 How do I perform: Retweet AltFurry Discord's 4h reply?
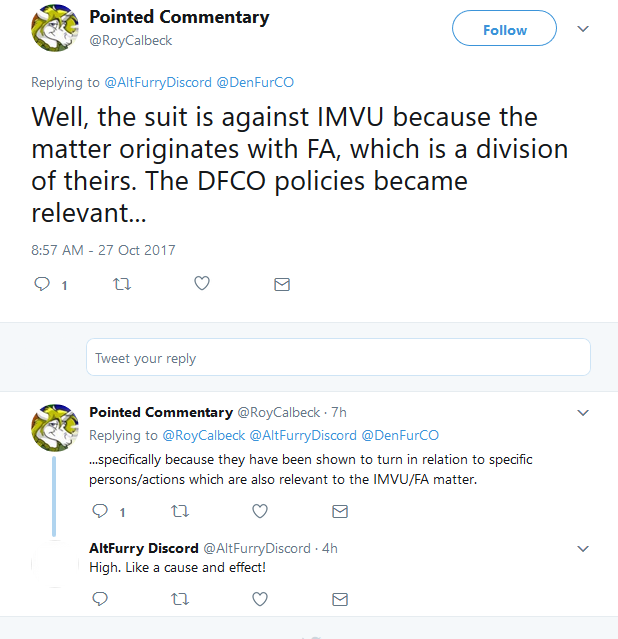[x=180, y=599]
